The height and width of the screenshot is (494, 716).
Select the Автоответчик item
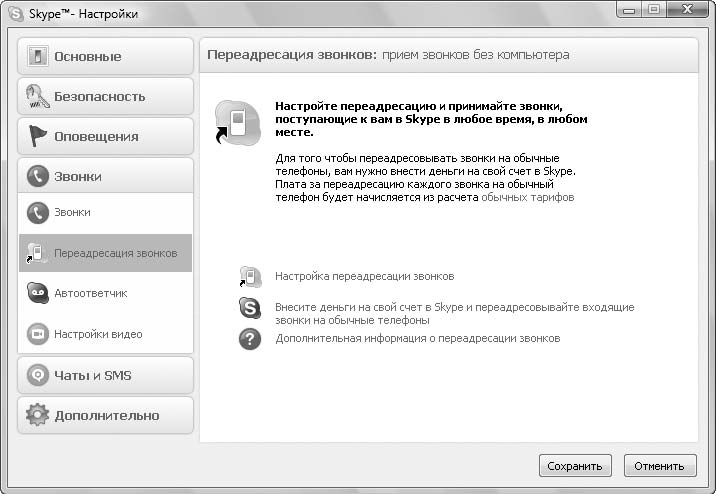click(105, 293)
